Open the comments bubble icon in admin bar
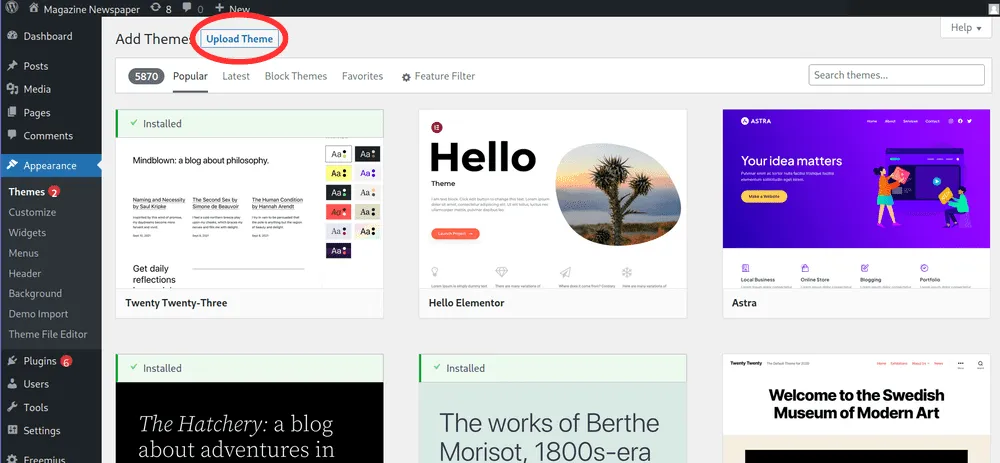1000x463 pixels. point(188,8)
